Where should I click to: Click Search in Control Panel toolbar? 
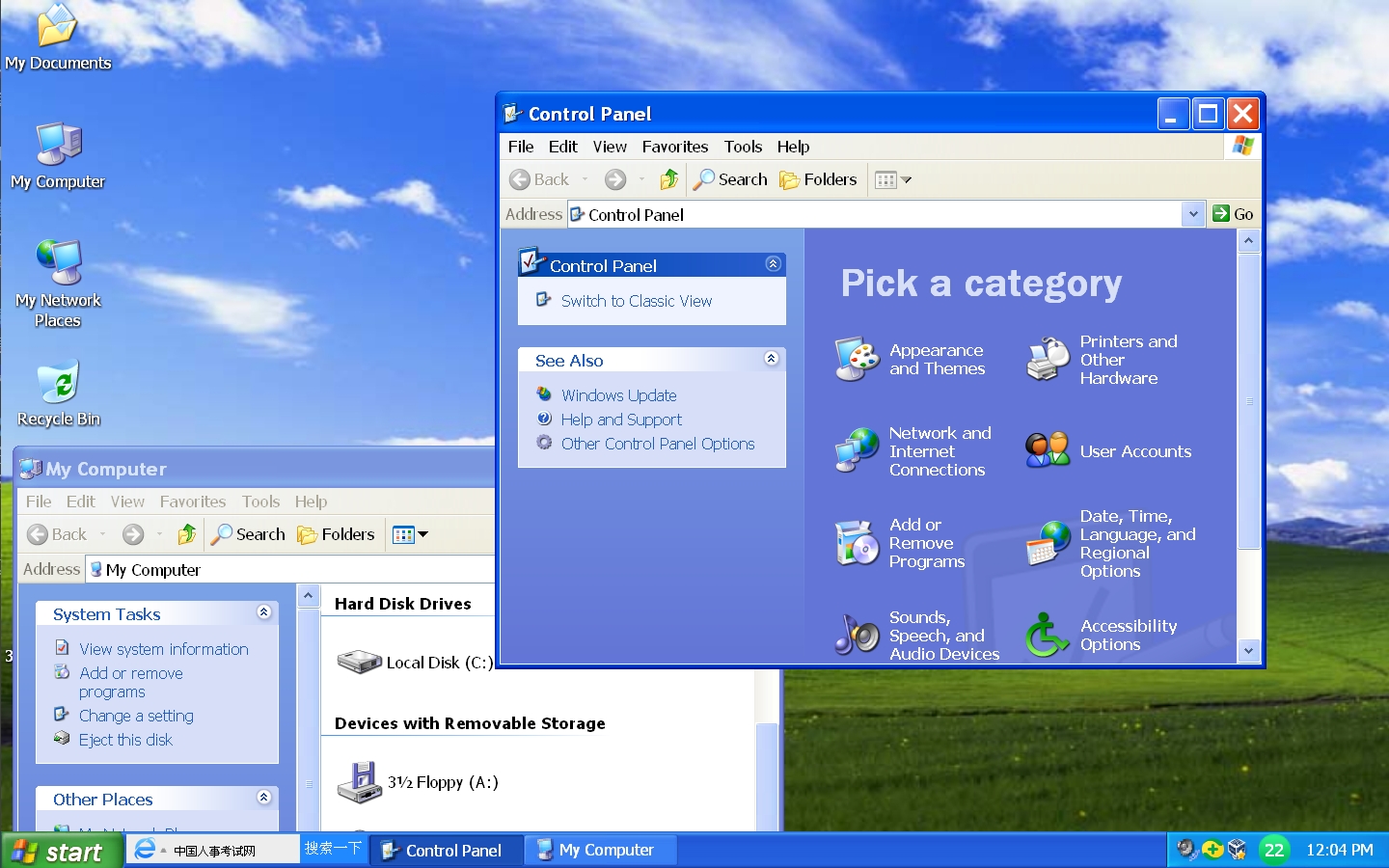coord(730,179)
